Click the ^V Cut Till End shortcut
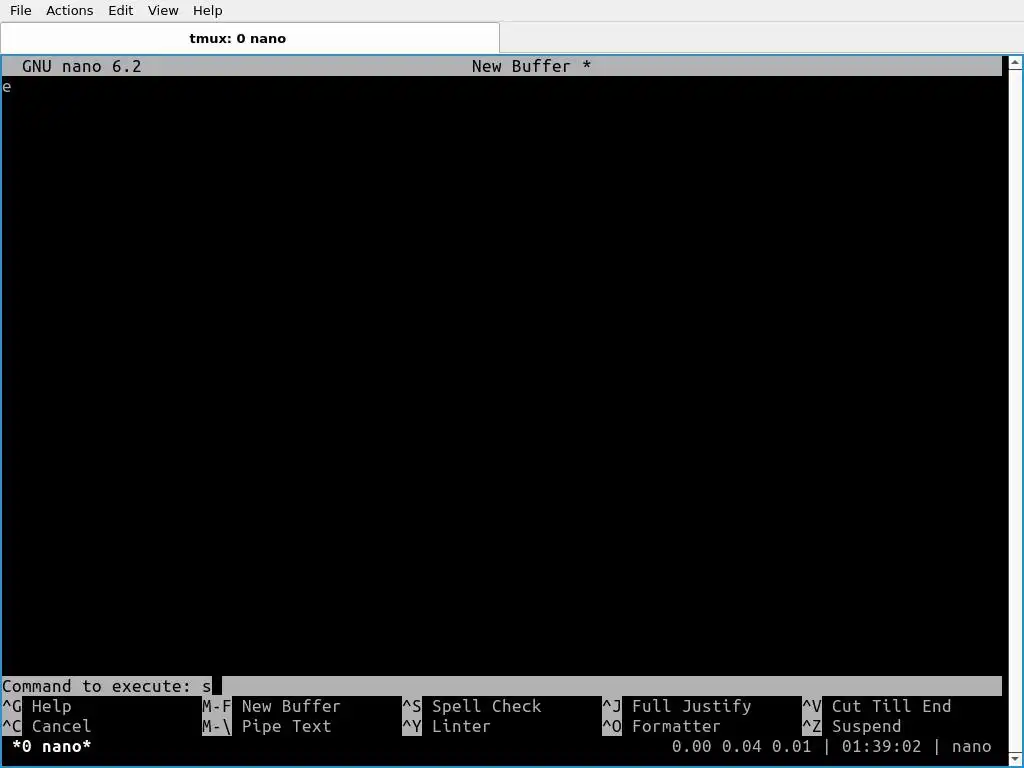This screenshot has width=1024, height=768. coord(876,707)
